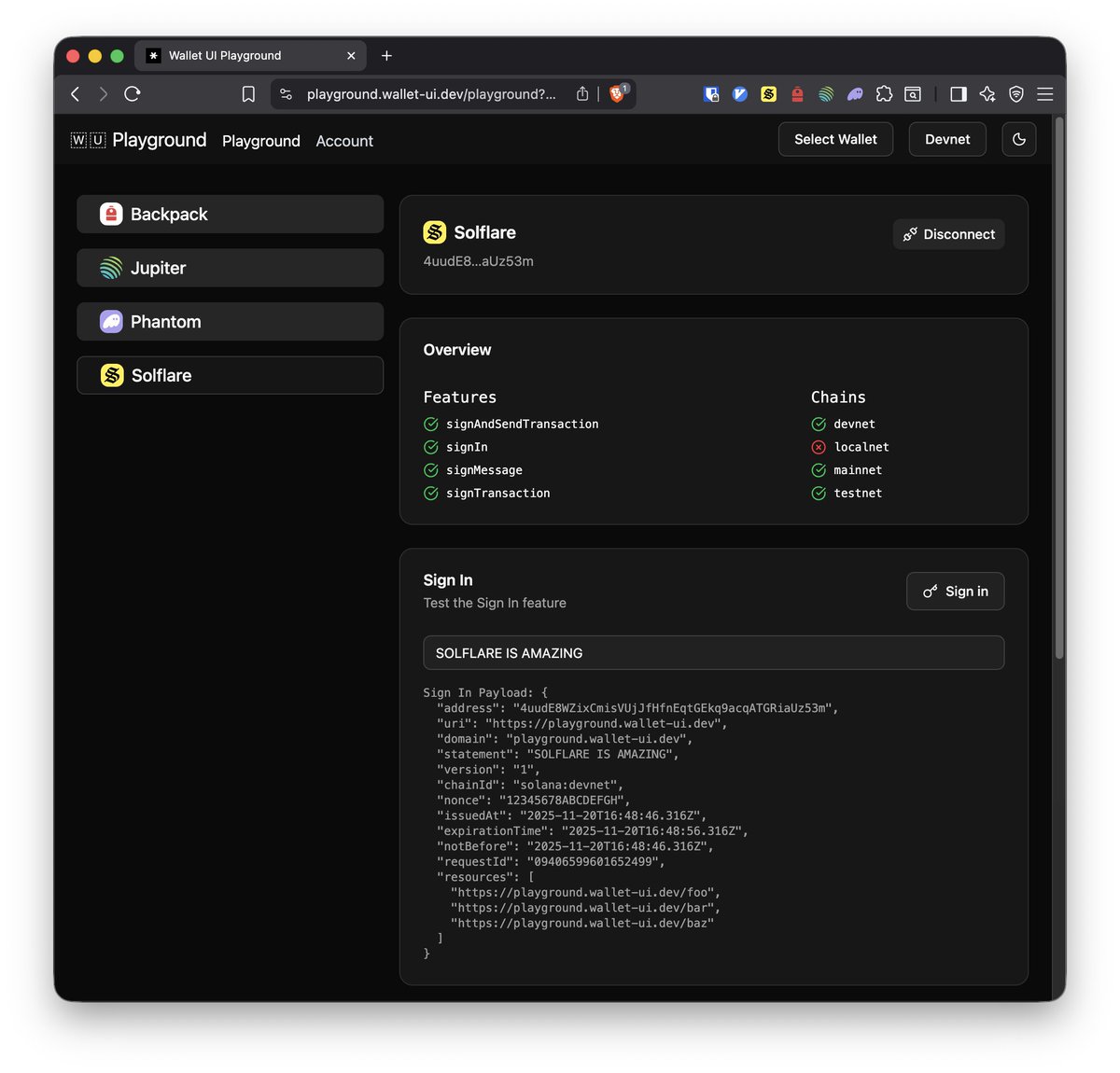Open the Brave VPN shield icon
The width and height of the screenshot is (1120, 1073).
click(x=1016, y=93)
